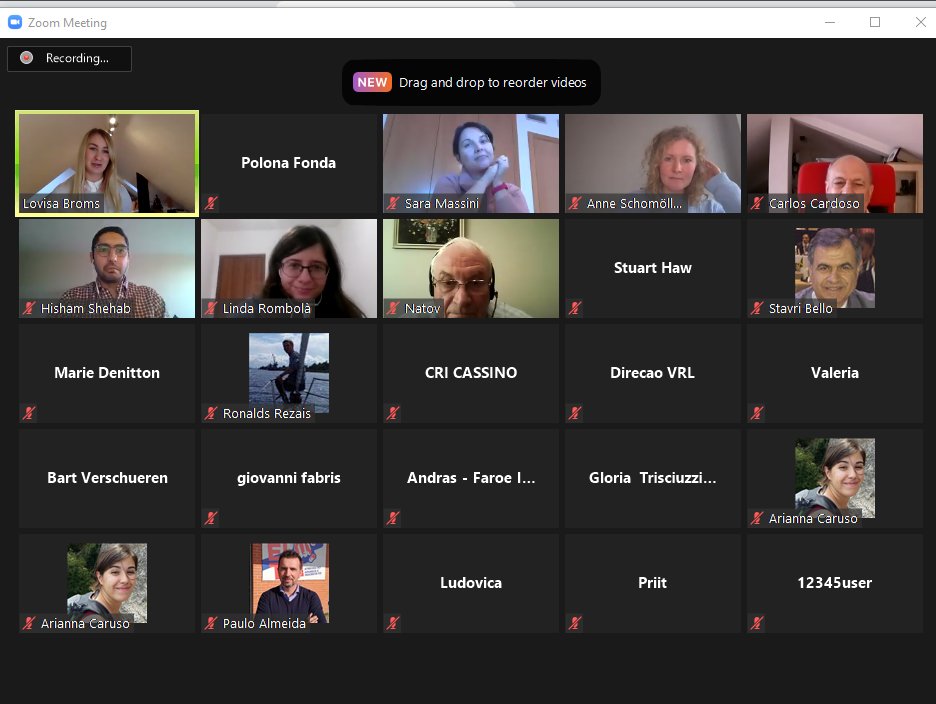Click the Polona Fonda name text
Screen dimensions: 936x704
click(x=288, y=163)
